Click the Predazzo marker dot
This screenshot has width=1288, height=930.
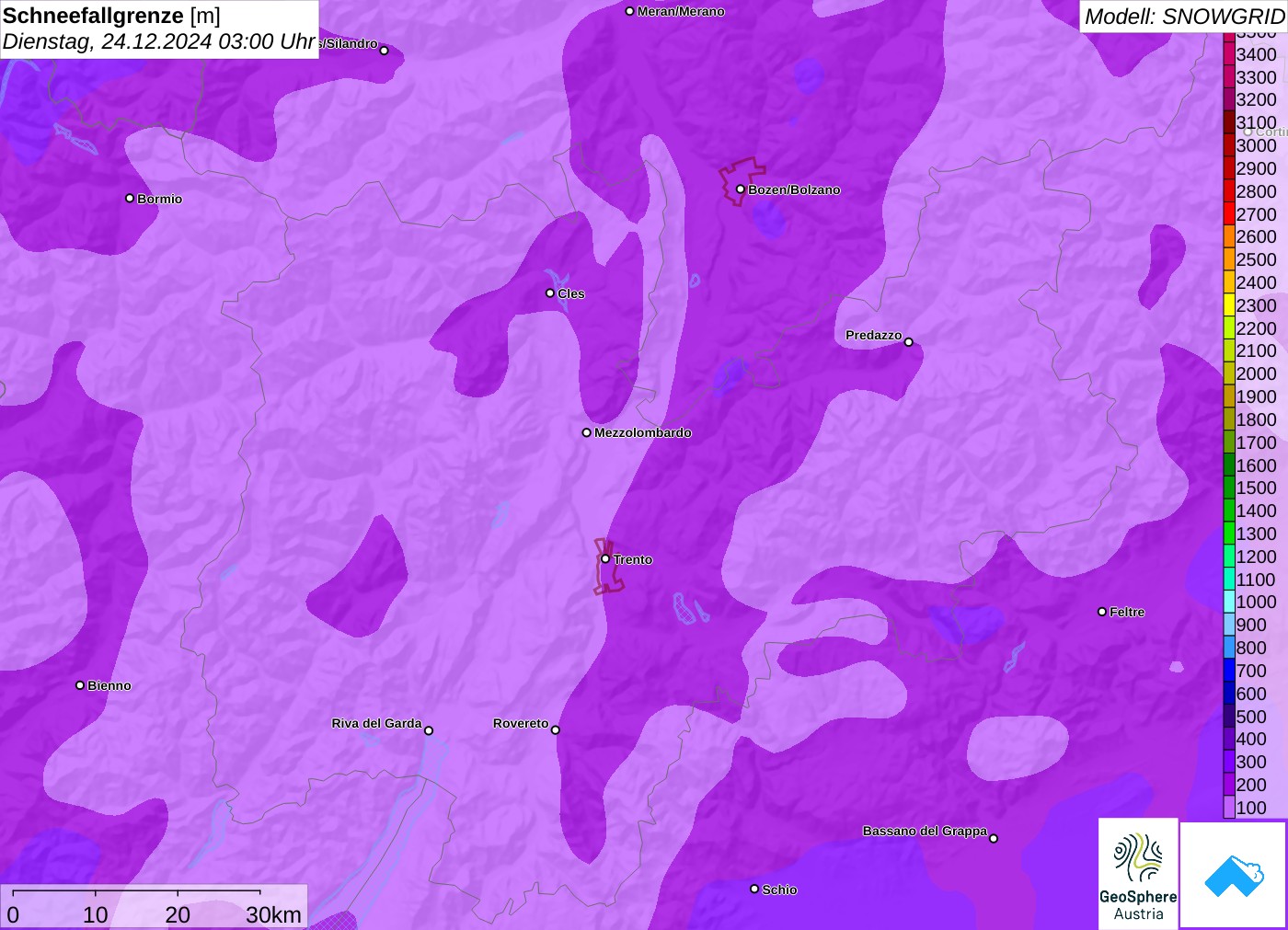pyautogui.click(x=909, y=342)
